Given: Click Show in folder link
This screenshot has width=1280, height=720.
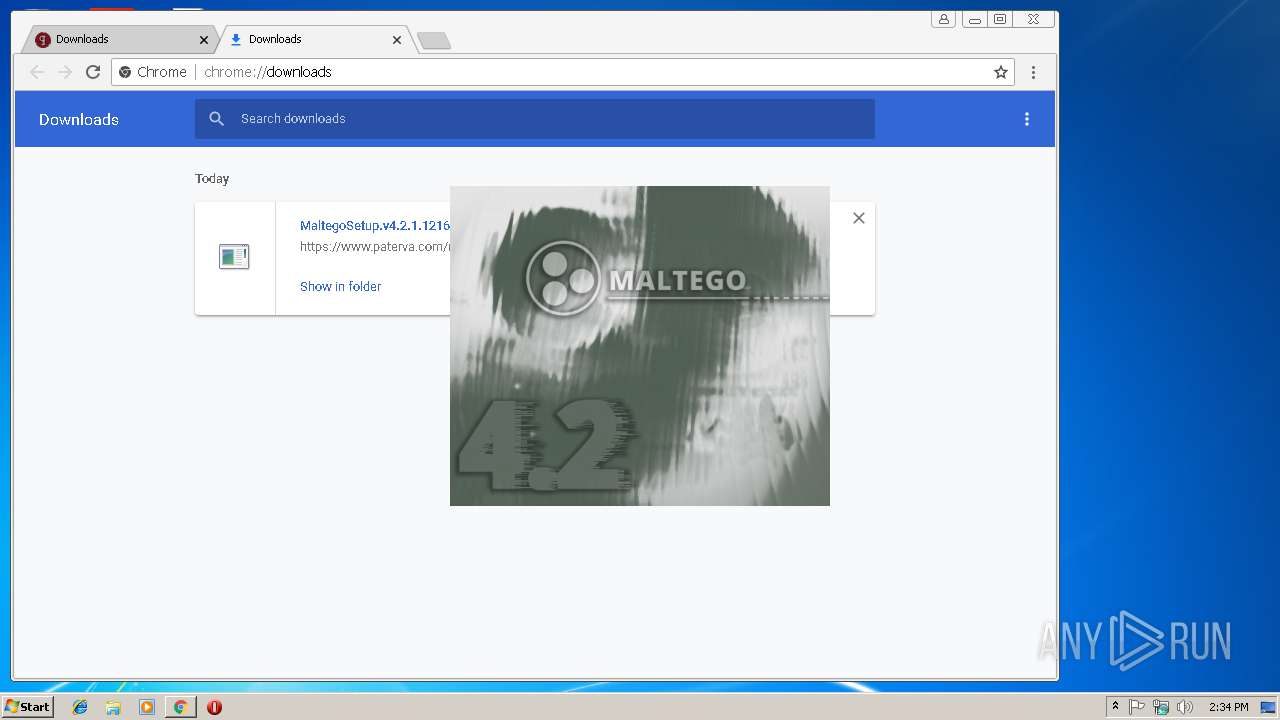Looking at the screenshot, I should point(340,286).
